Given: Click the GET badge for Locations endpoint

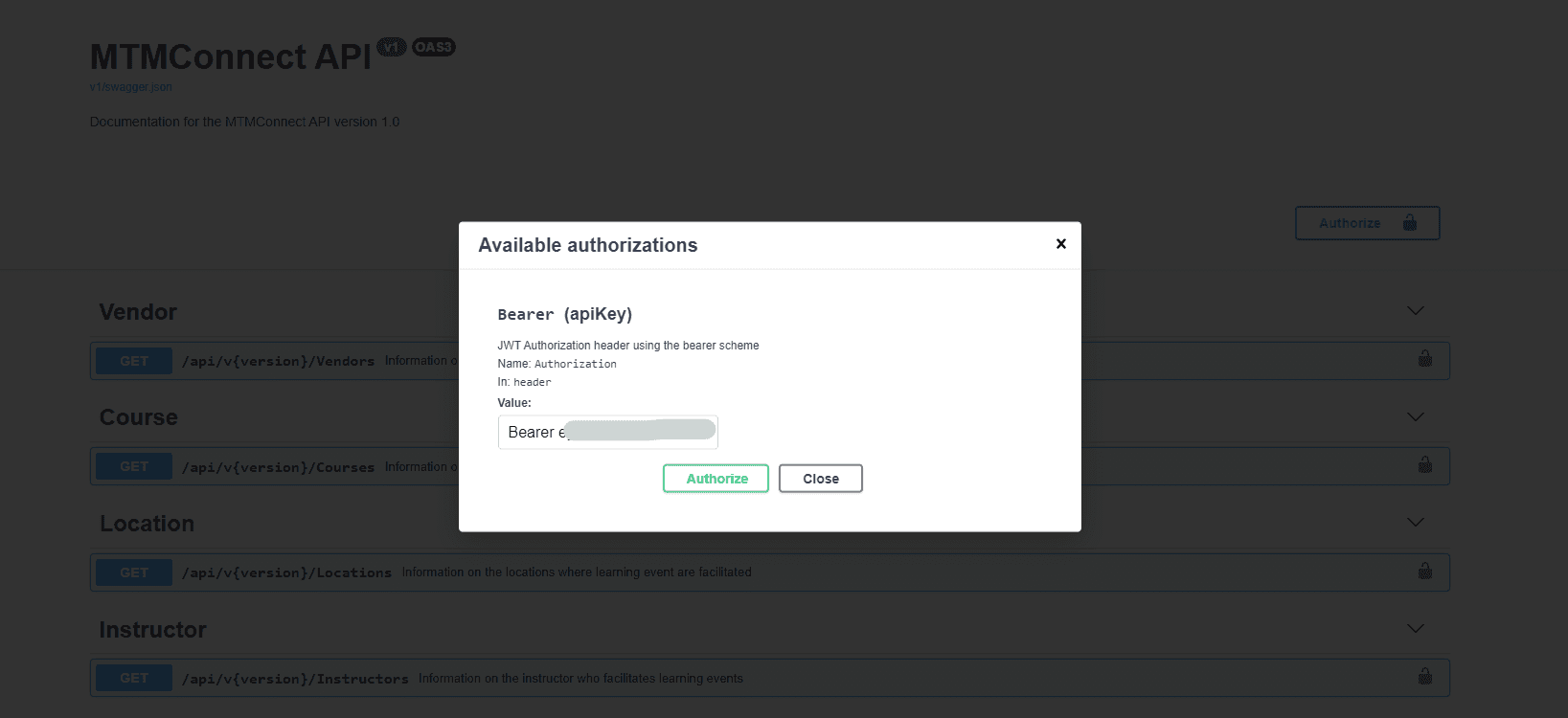Looking at the screenshot, I should click(134, 572).
